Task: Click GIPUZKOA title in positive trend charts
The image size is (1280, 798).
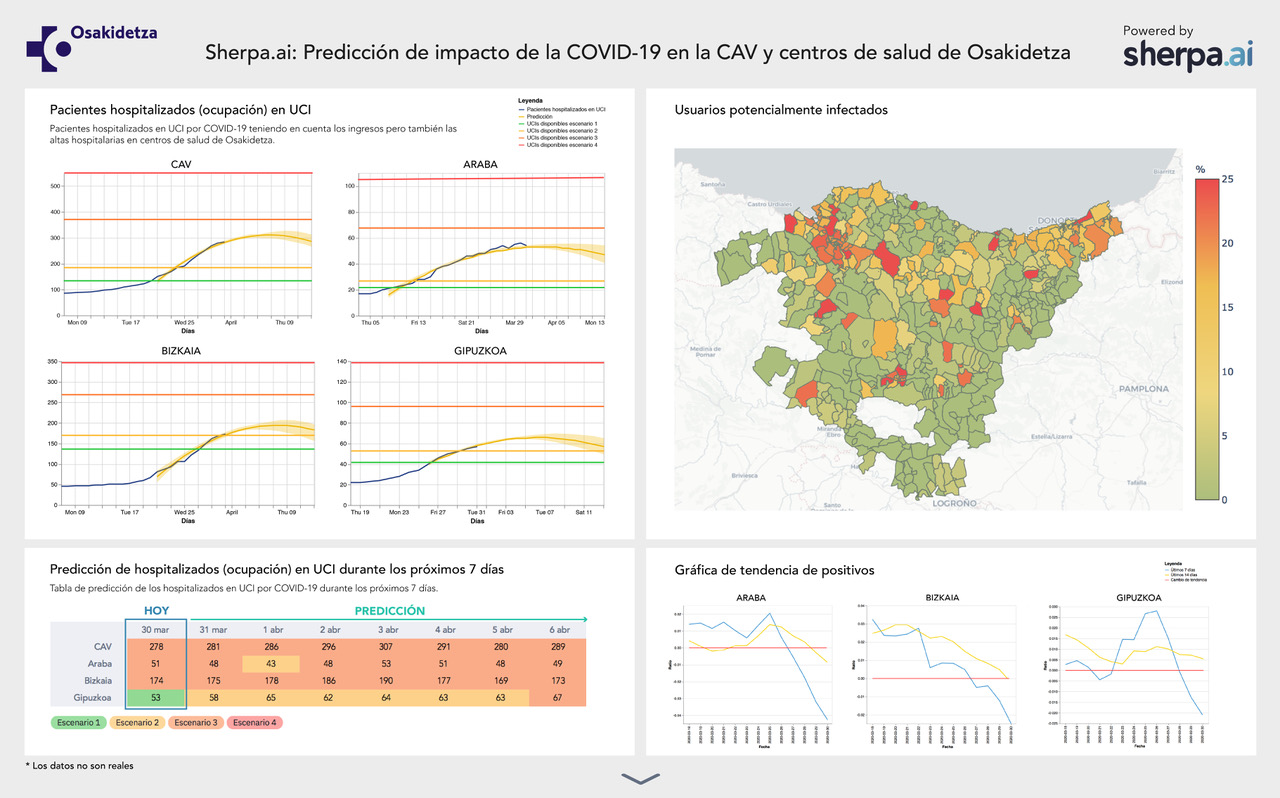Action: (x=1139, y=597)
